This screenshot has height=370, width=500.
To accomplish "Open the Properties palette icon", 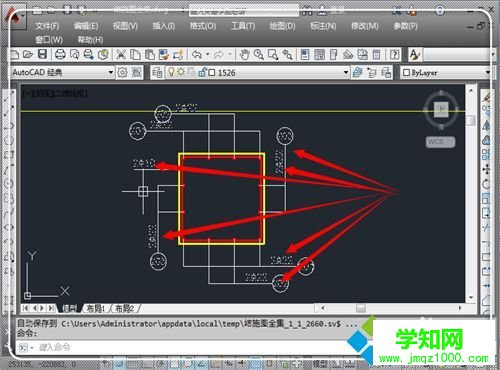I will [x=305, y=54].
